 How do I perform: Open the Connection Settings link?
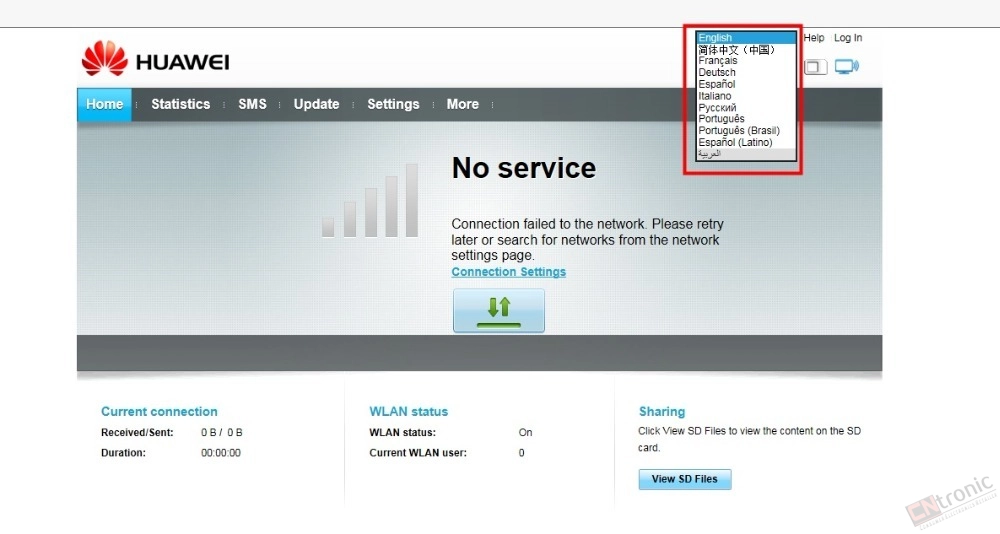pos(508,272)
